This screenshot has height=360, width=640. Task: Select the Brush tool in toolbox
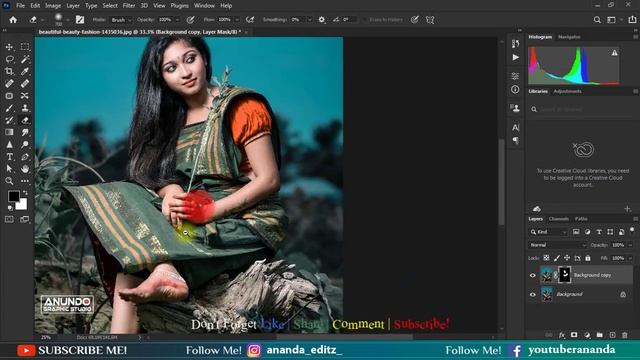click(x=9, y=108)
